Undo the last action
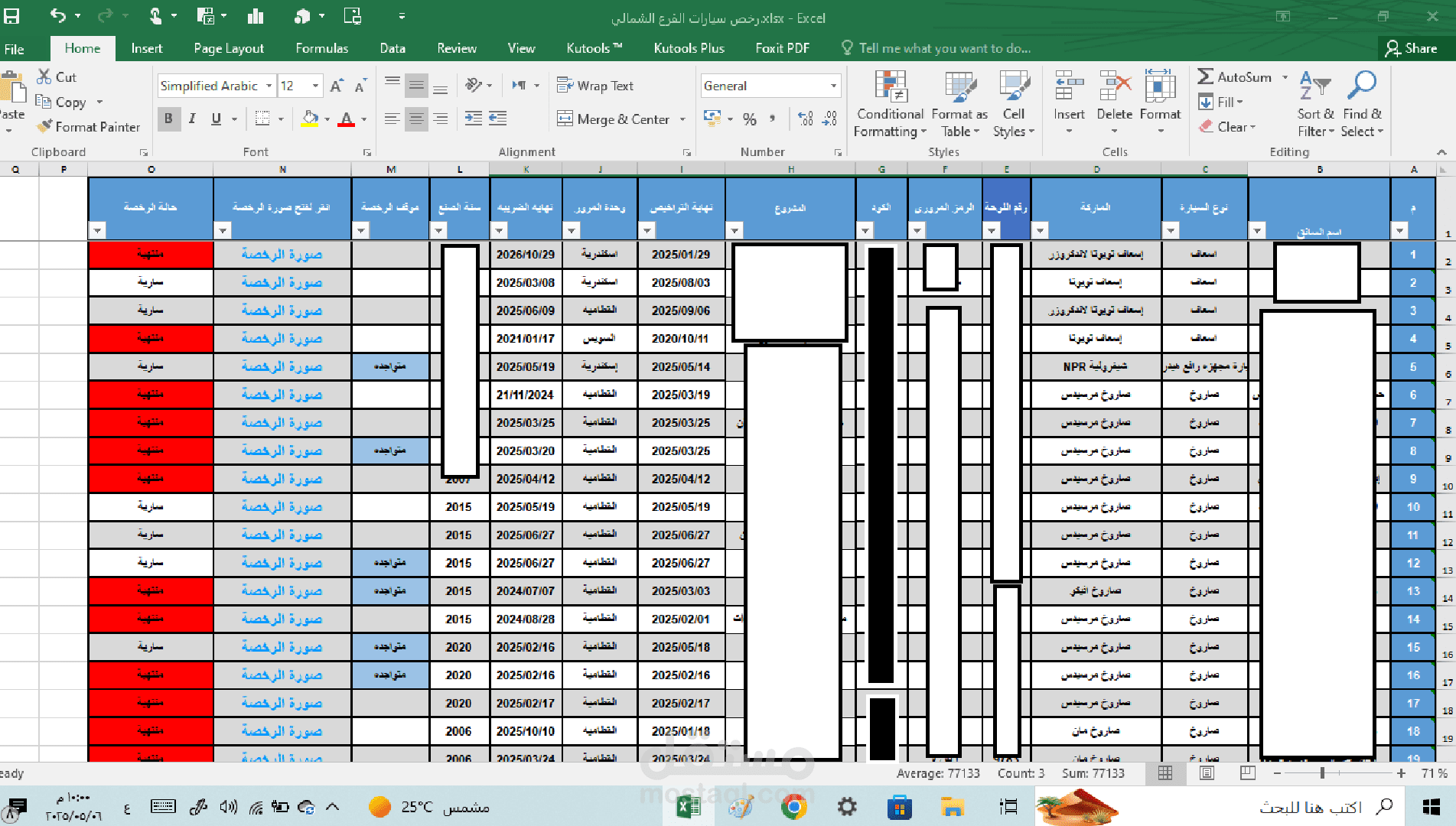1456x826 pixels. pos(58,15)
